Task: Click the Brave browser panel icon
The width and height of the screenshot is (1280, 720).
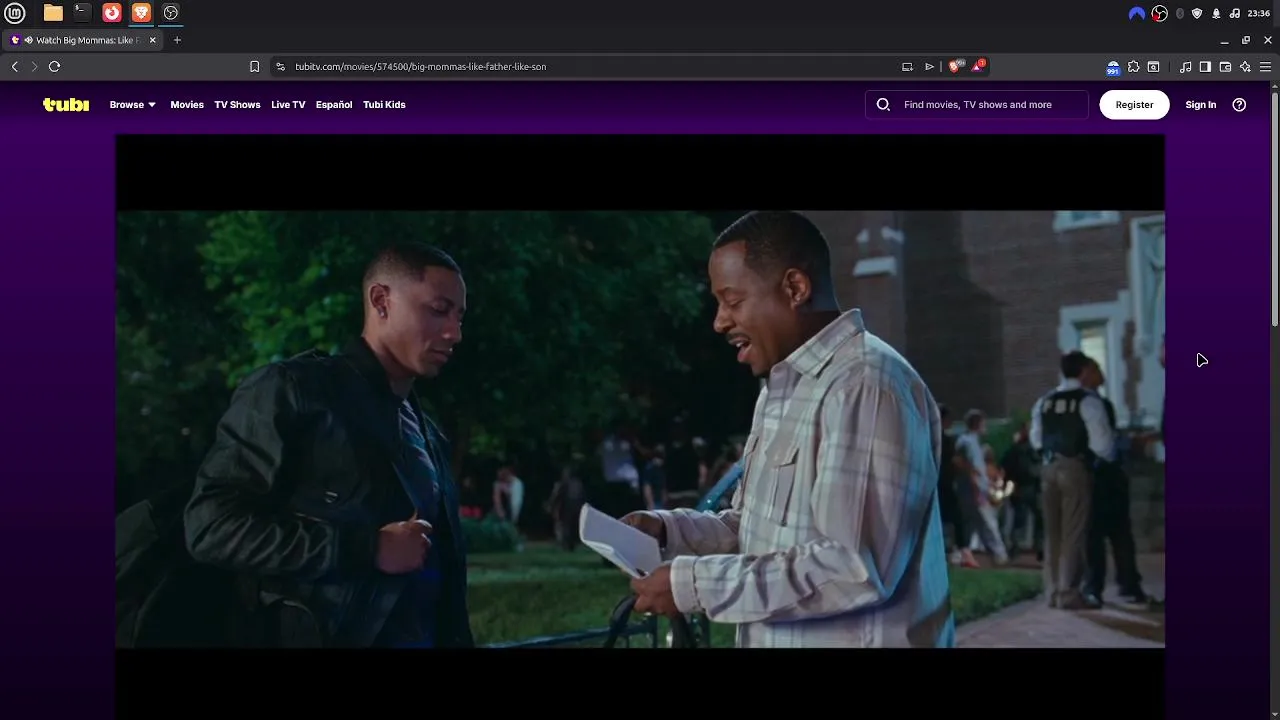Action: click(141, 13)
